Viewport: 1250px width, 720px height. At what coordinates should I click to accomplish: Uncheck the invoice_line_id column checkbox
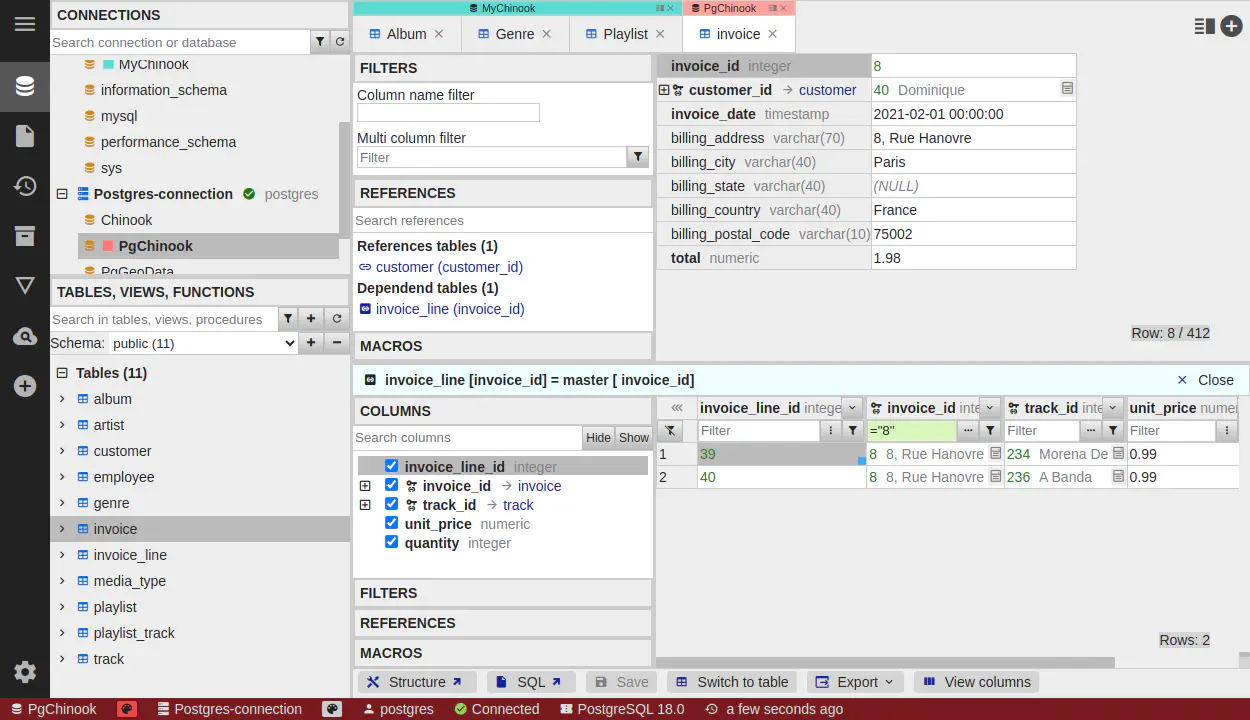(391, 466)
